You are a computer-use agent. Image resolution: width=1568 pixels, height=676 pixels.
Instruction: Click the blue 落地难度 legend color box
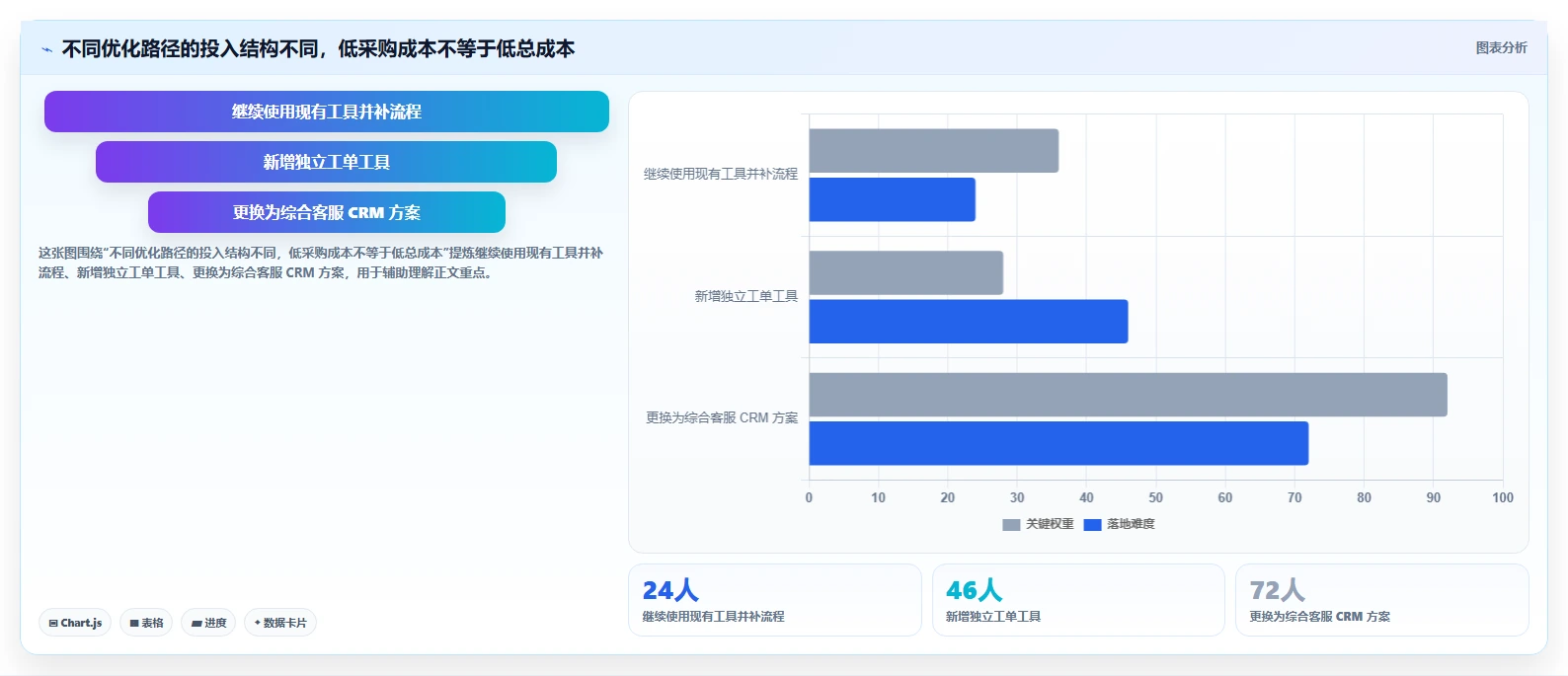pos(1092,525)
